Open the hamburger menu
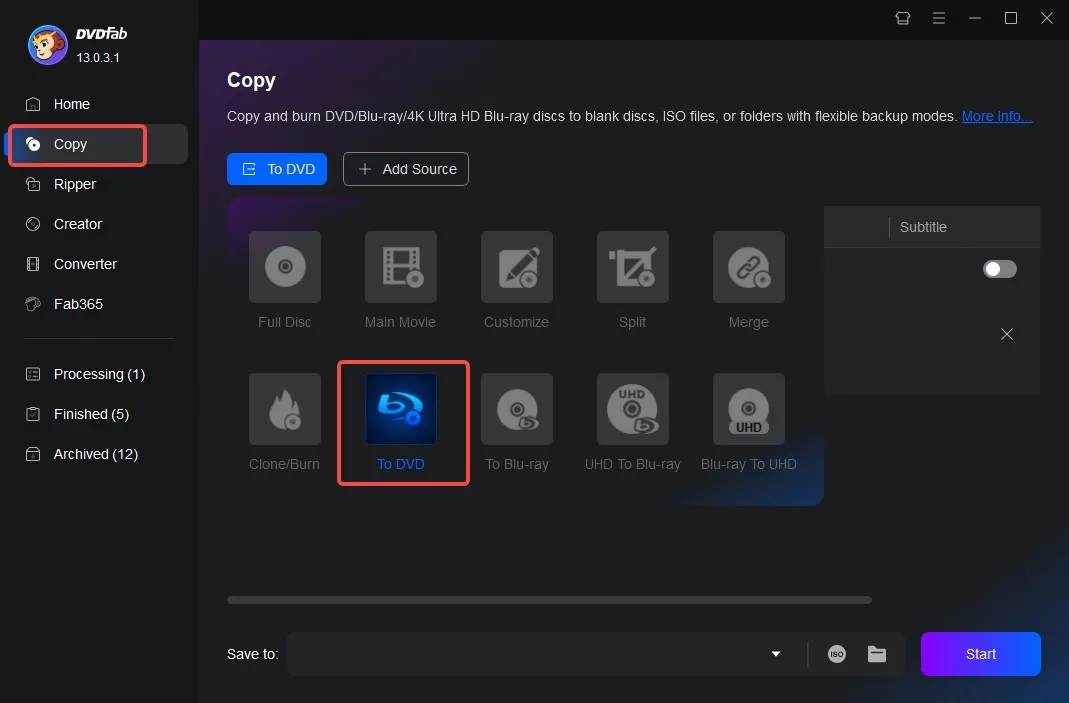Screen dimensions: 1069x703 tap(939, 18)
